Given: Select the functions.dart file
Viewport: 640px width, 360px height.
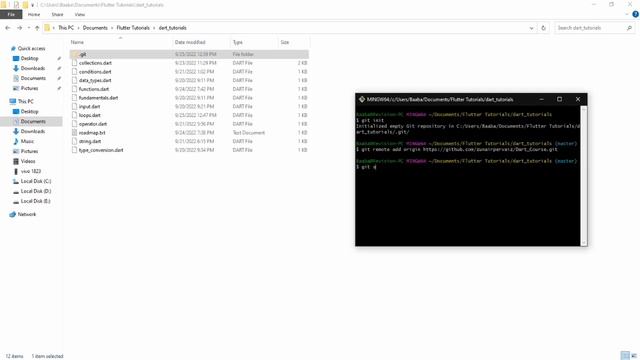Looking at the screenshot, I should pos(94,89).
